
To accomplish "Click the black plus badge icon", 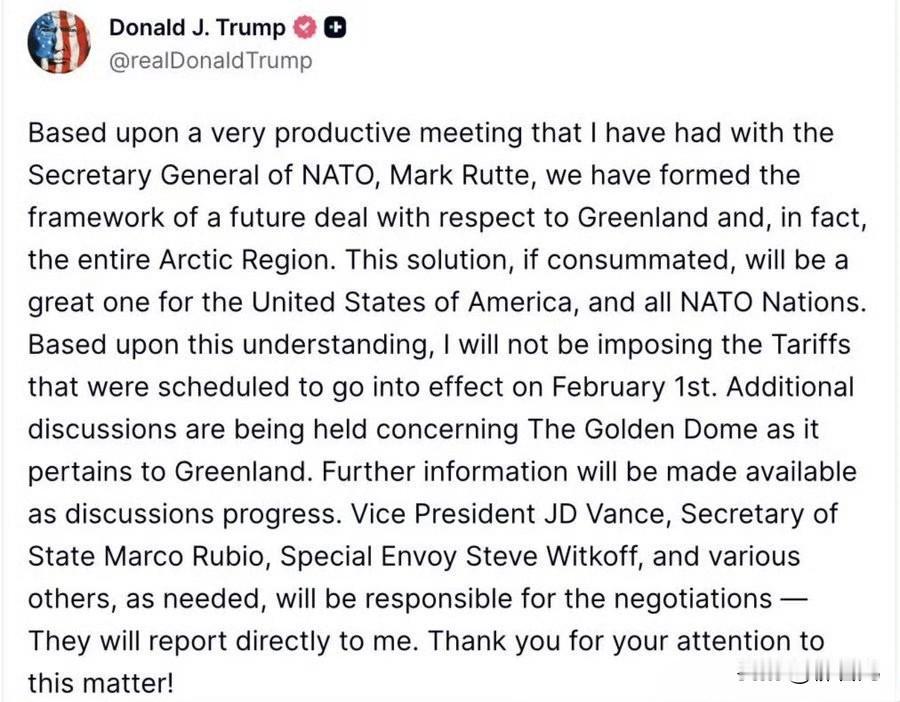I will 335,28.
